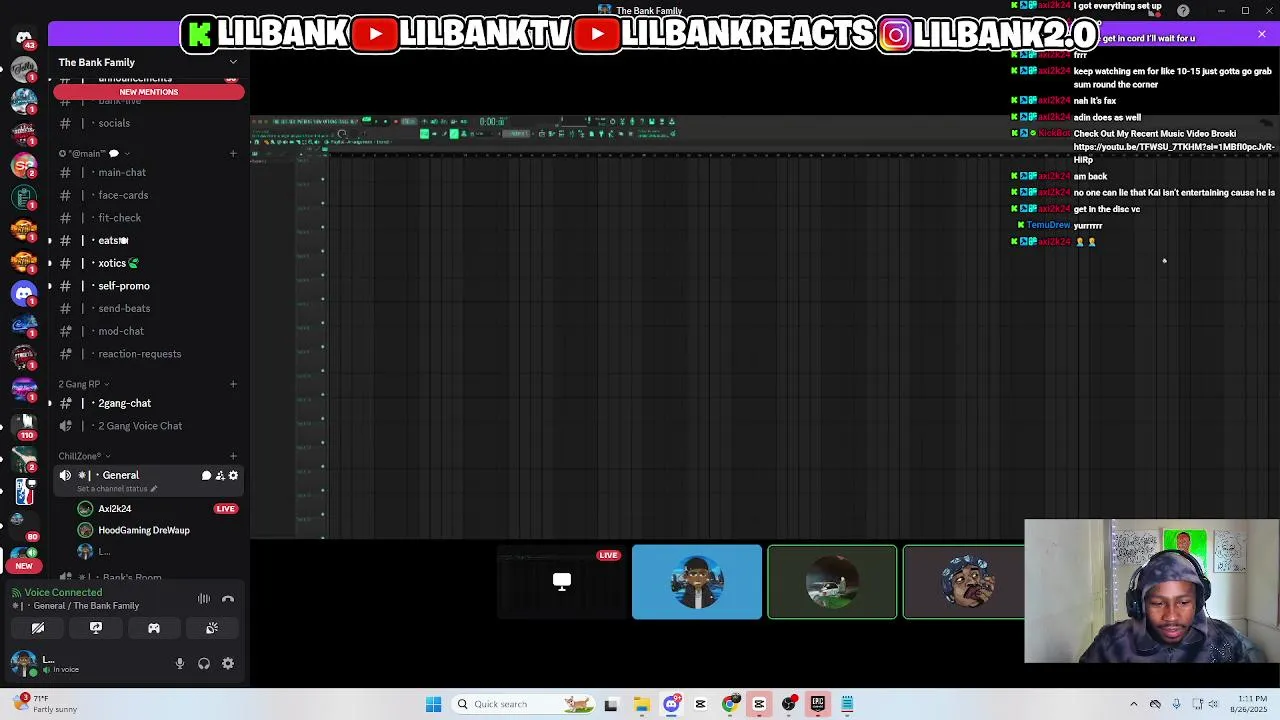Select the NBA logo server icon
The image size is (1280, 720).
(x=24, y=491)
